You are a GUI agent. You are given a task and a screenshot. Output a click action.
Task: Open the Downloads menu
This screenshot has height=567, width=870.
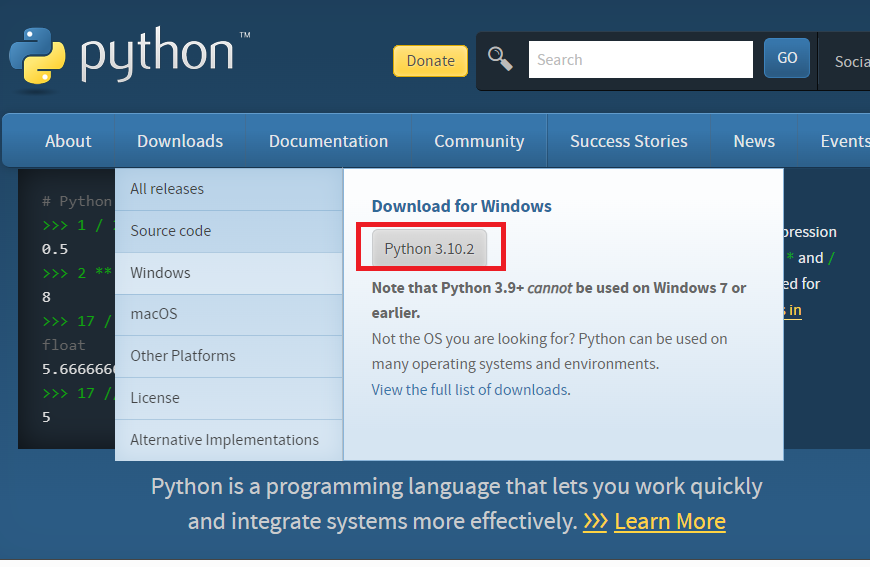tap(180, 141)
